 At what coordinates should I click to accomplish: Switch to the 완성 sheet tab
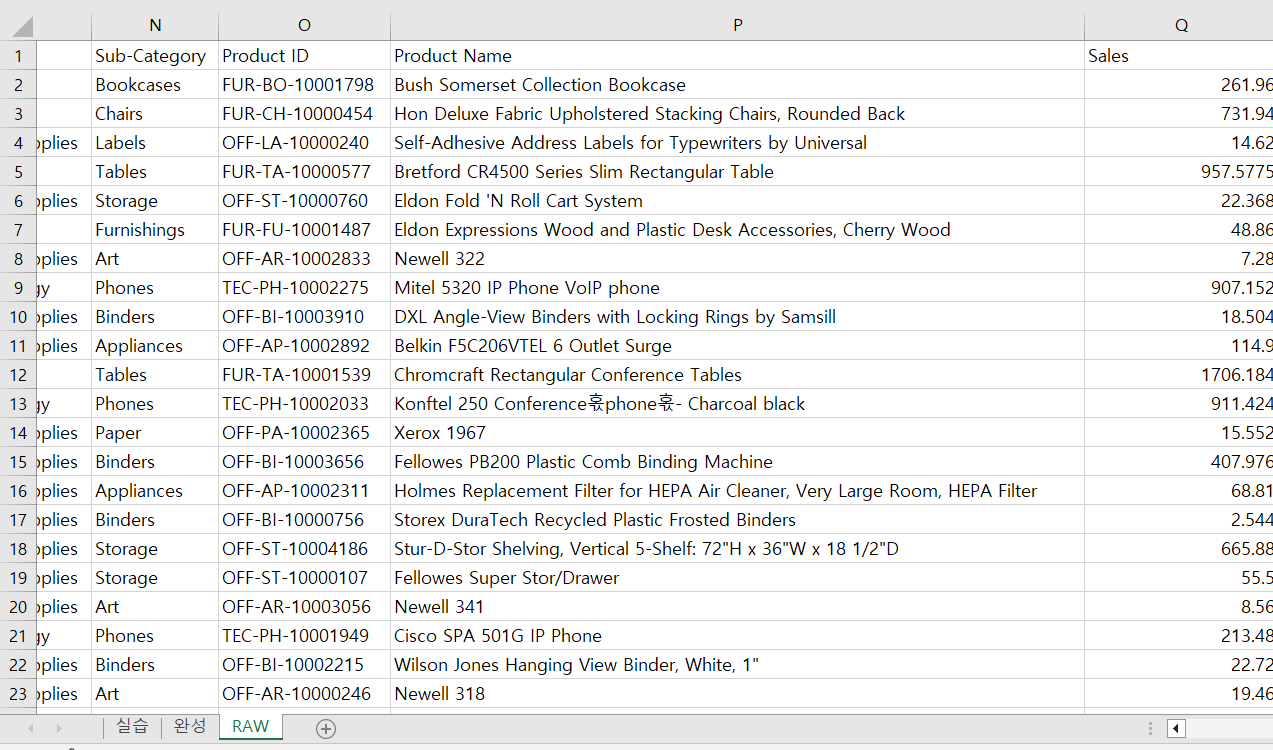(190, 726)
